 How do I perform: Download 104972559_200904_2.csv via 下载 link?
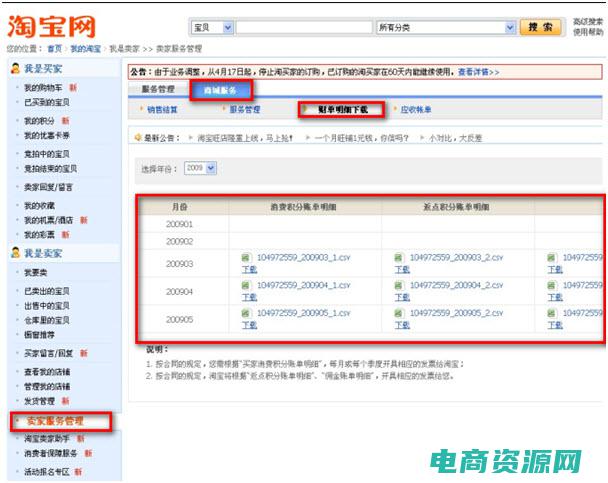click(402, 297)
